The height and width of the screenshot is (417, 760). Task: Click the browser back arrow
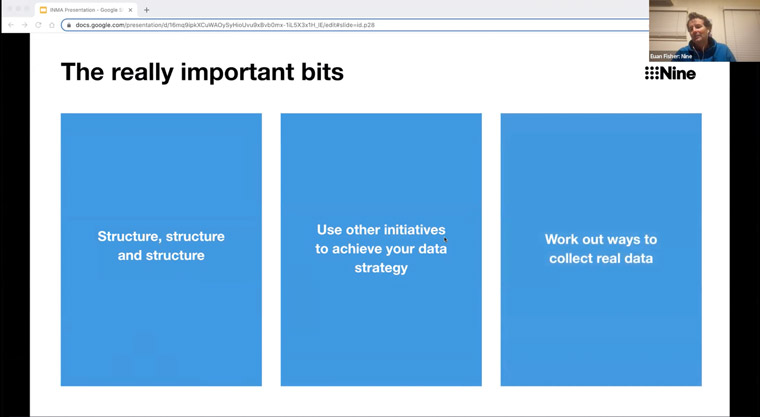tap(11, 25)
